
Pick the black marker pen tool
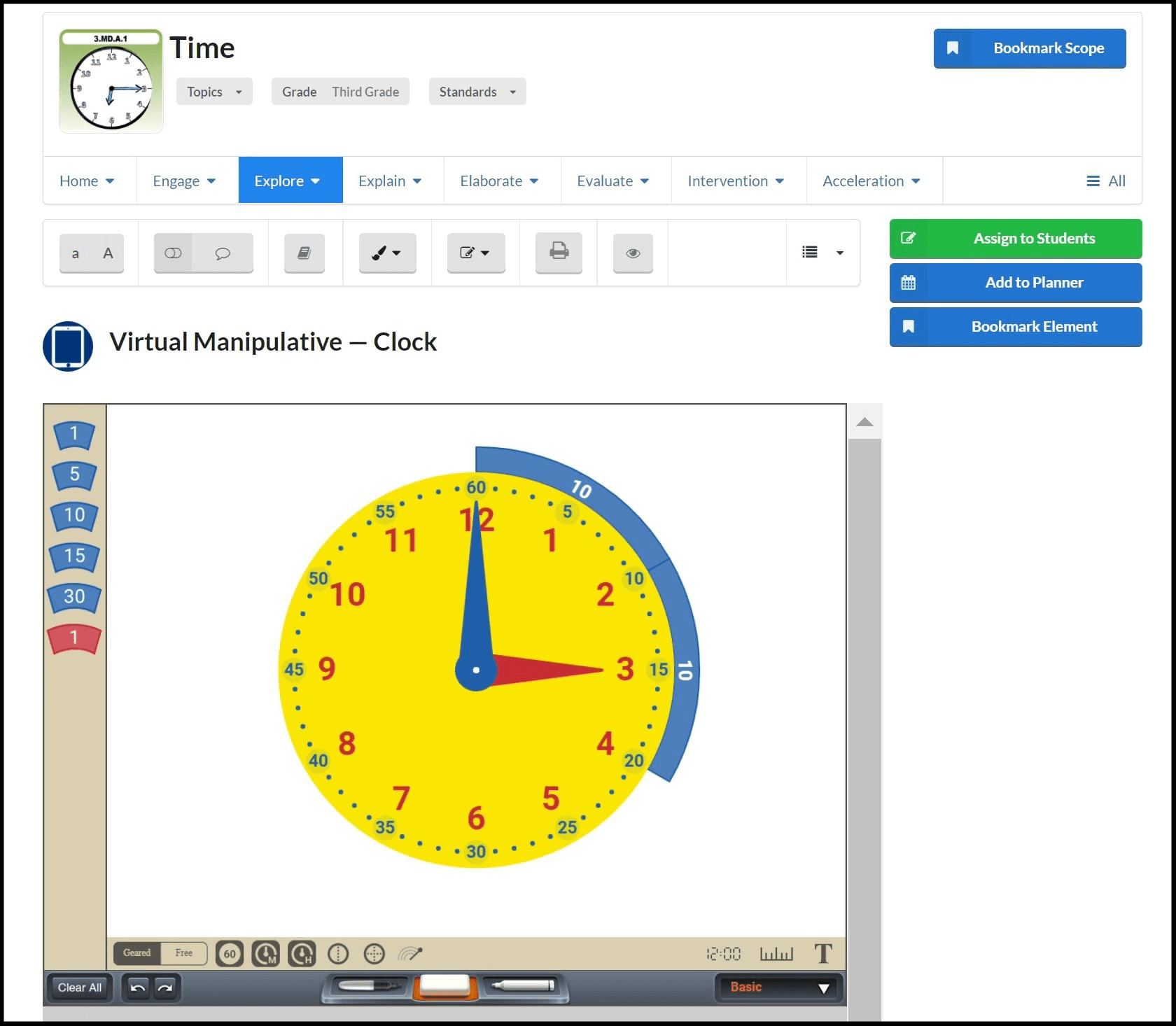(x=369, y=986)
